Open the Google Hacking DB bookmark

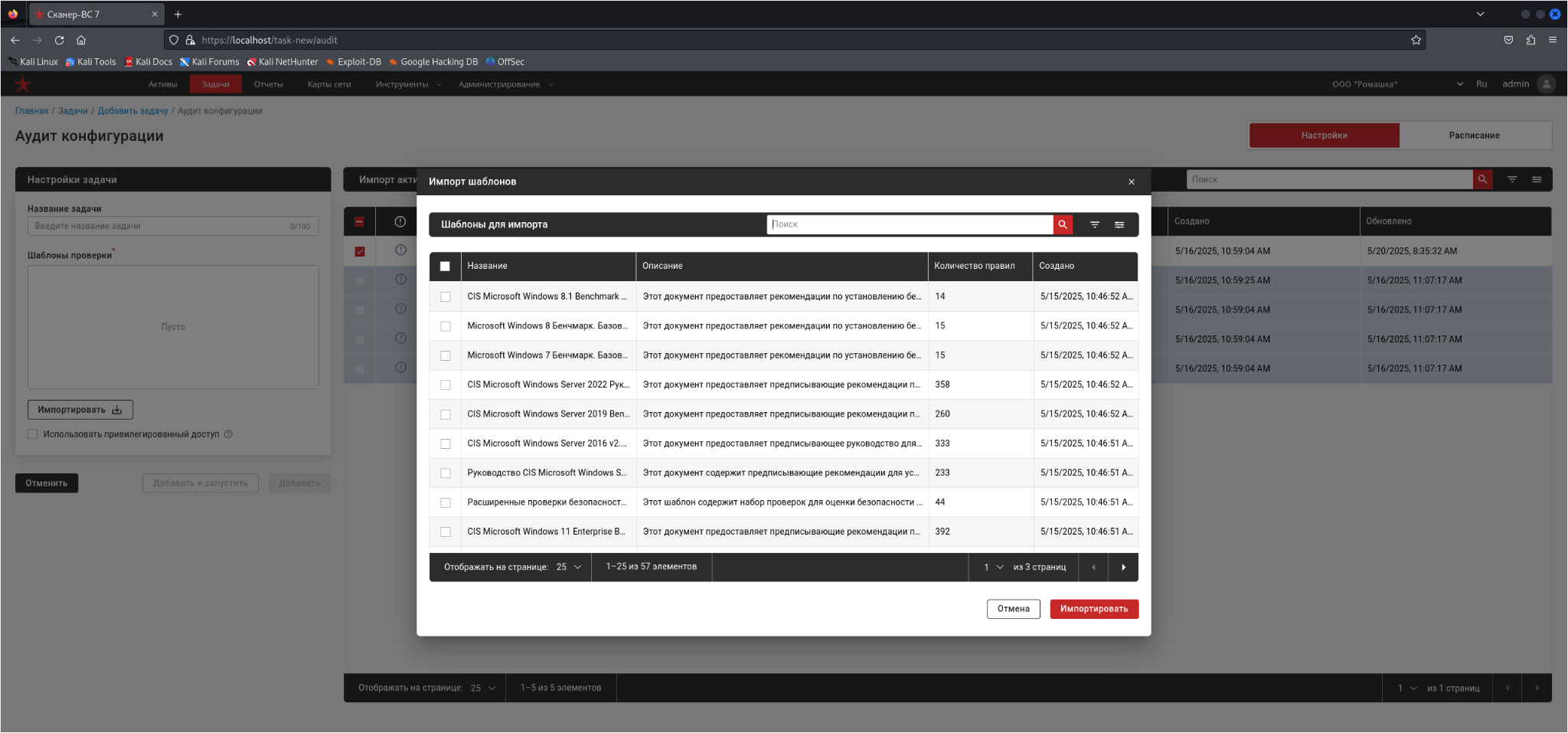(x=433, y=62)
